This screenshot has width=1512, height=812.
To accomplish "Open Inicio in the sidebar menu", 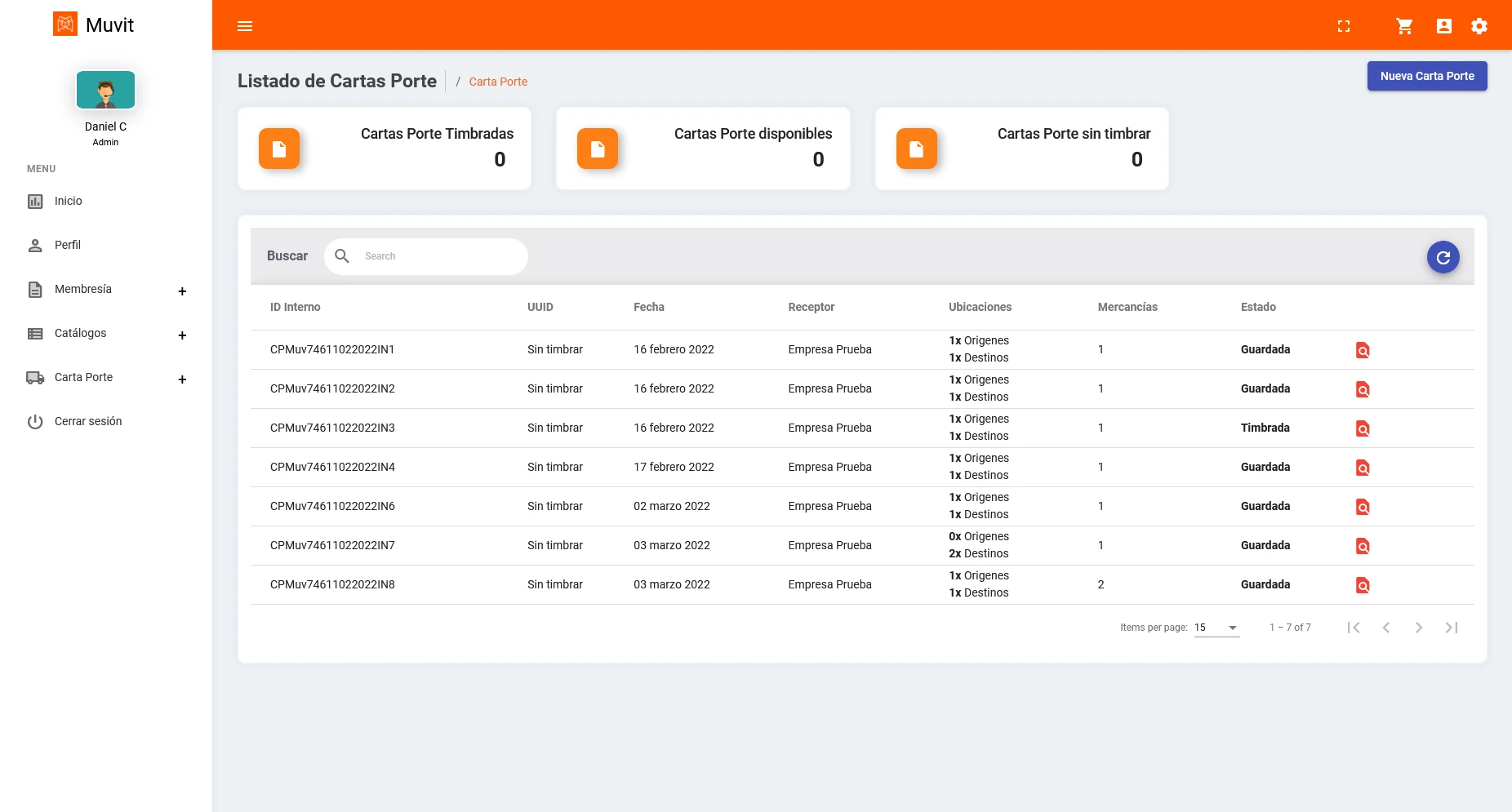I will (x=69, y=201).
